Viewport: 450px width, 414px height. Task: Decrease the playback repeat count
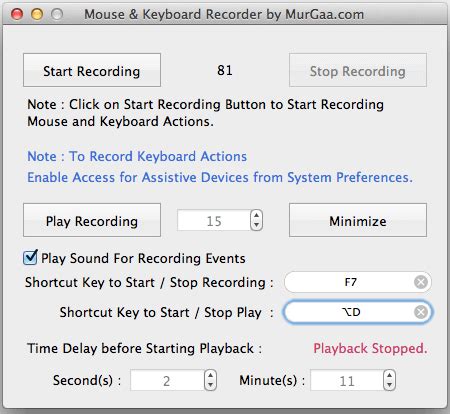coord(256,225)
